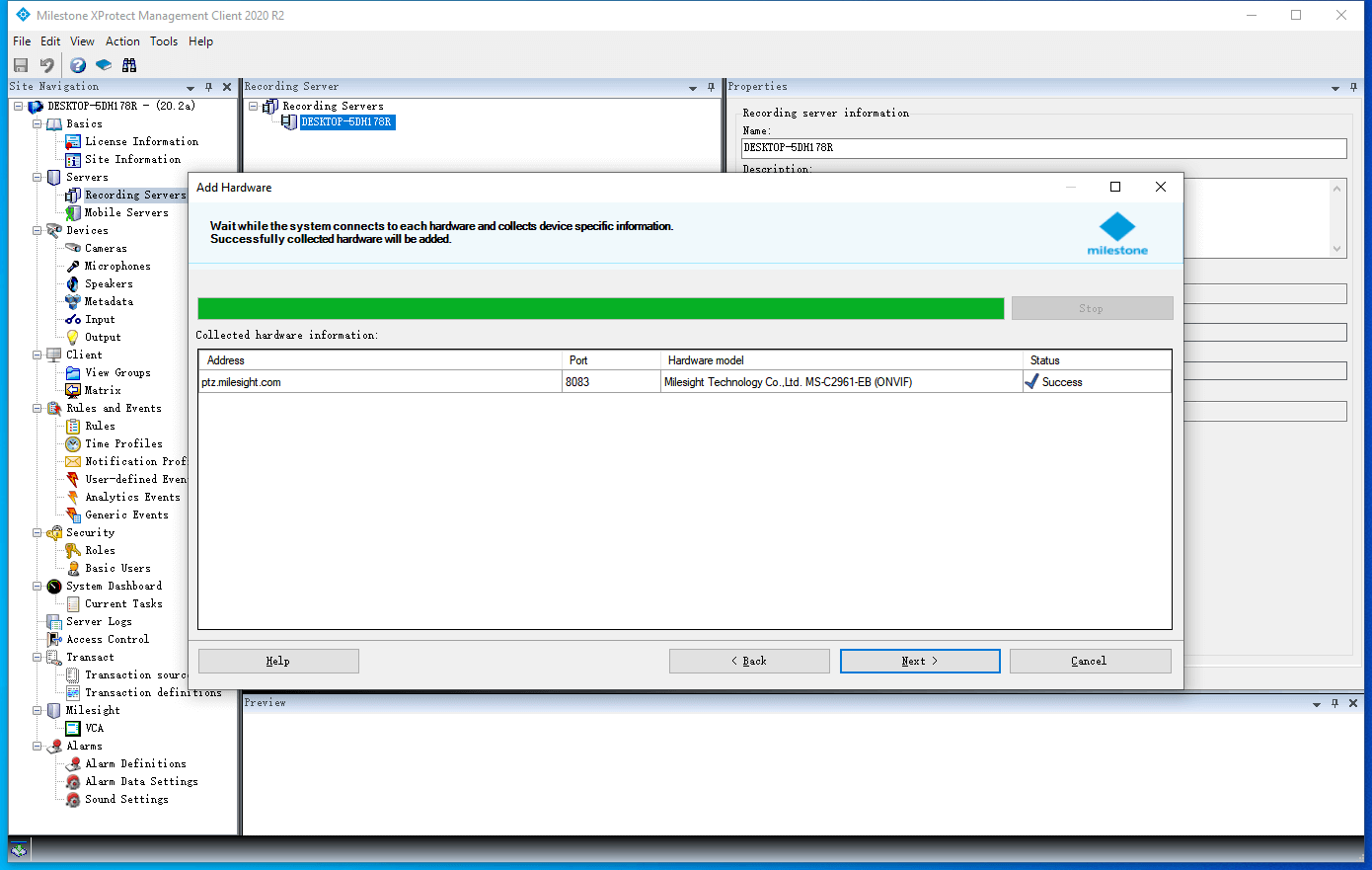Viewport: 1372px width, 870px height.
Task: Click the Sound Settings icon
Action: point(73,800)
